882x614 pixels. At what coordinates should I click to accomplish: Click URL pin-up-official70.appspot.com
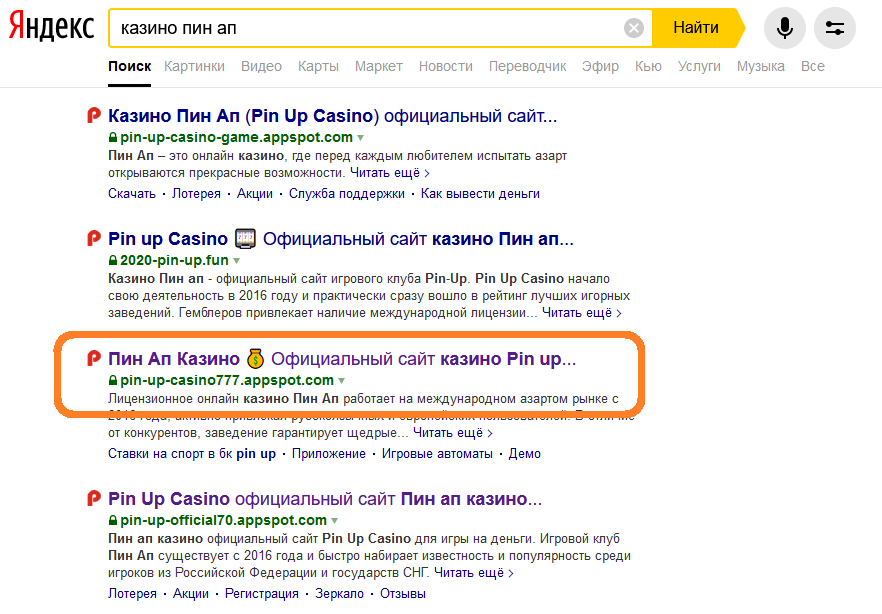click(223, 520)
